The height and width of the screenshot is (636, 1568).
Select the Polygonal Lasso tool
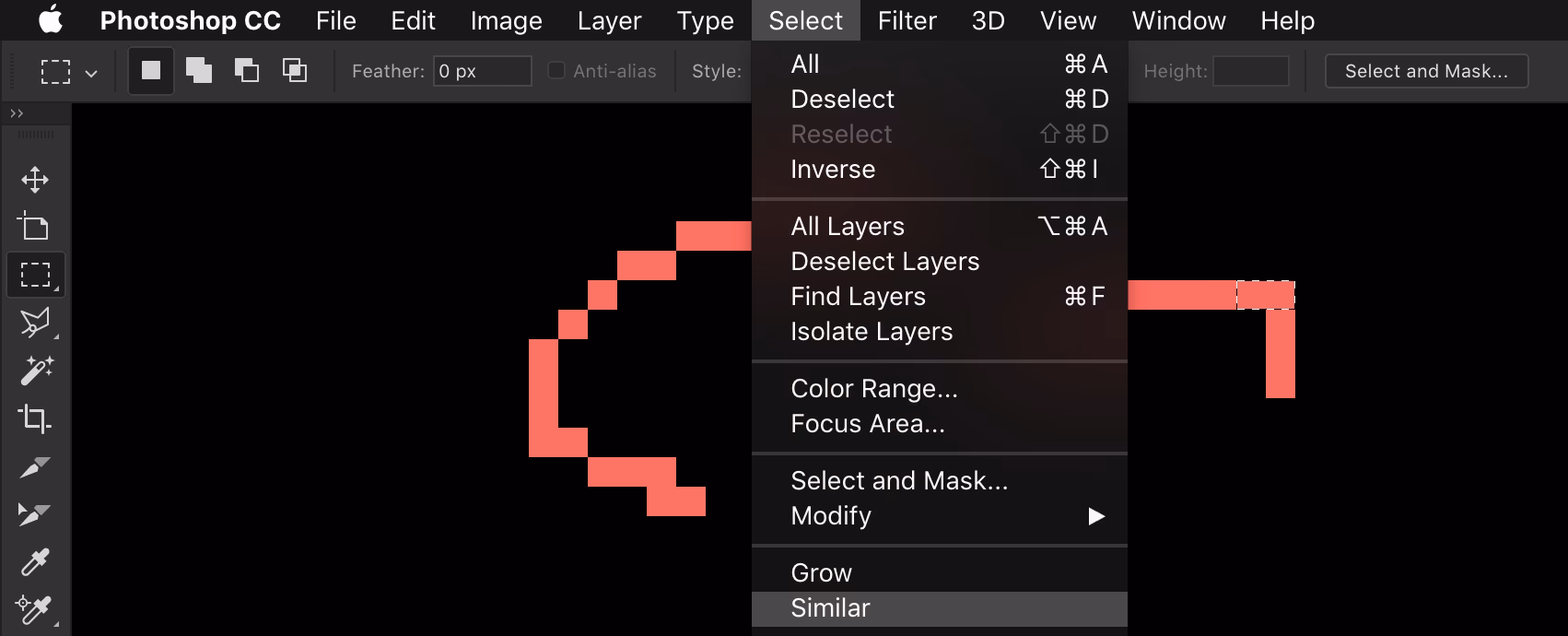tap(35, 323)
